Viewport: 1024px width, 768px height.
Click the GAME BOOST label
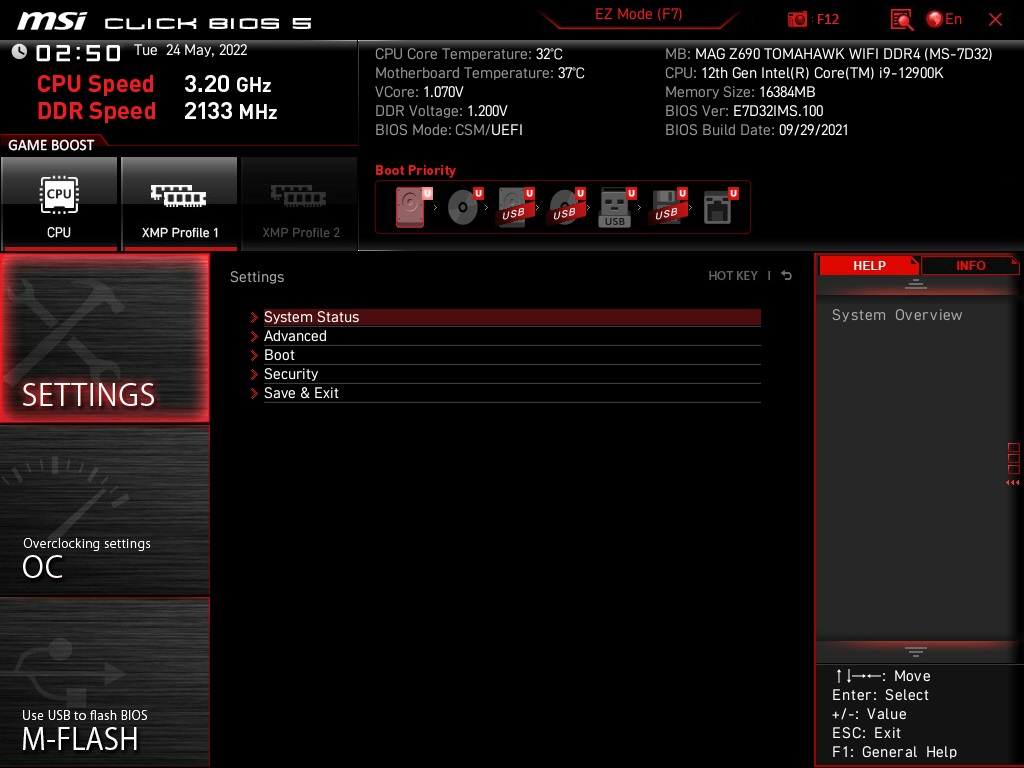[x=51, y=145]
